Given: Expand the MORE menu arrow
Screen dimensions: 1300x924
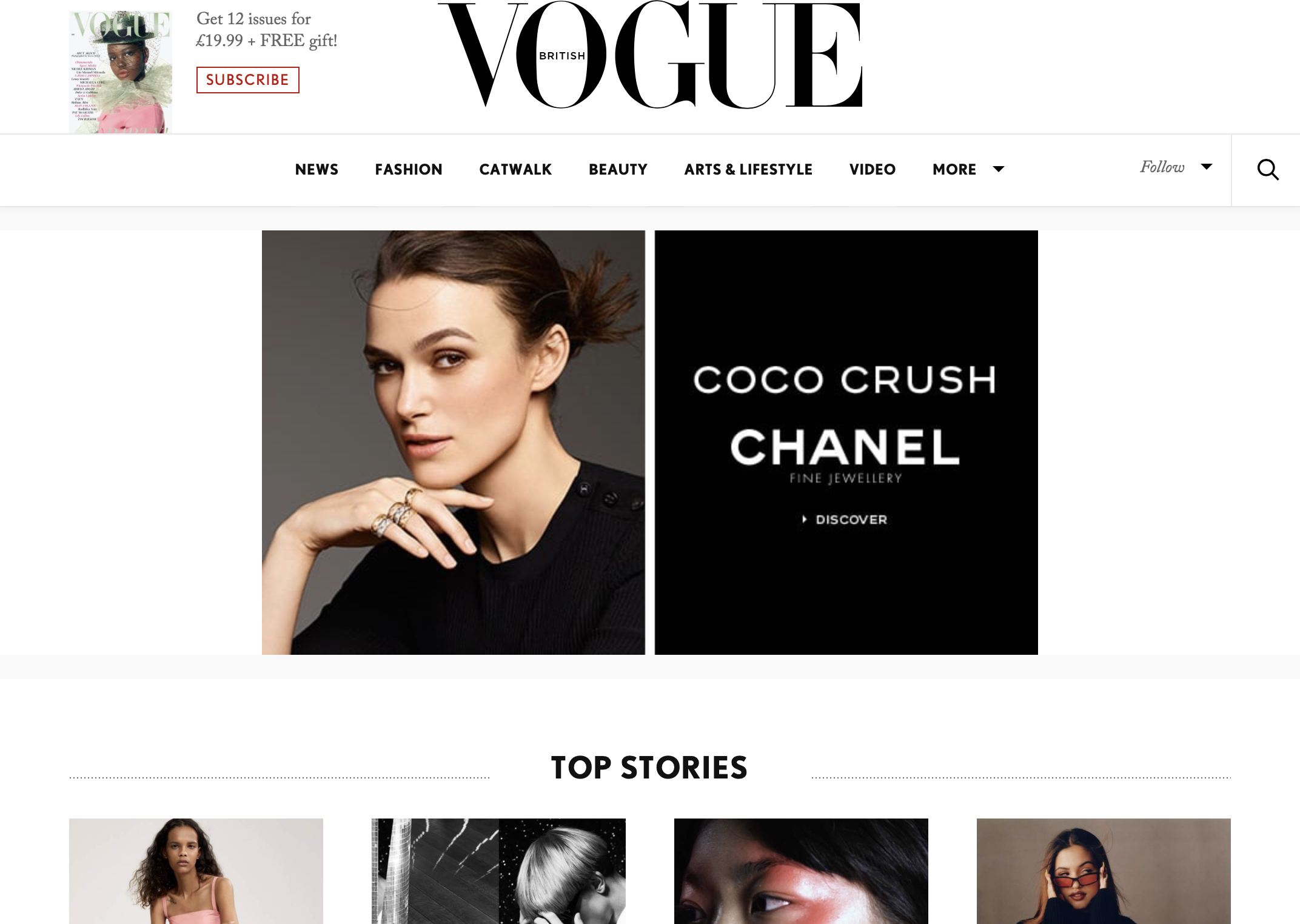Looking at the screenshot, I should click(999, 169).
